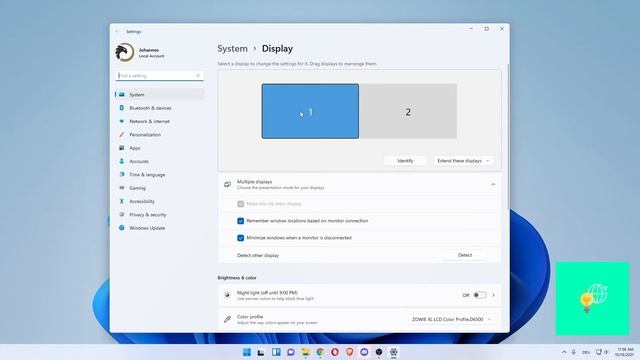This screenshot has width=640, height=360.
Task: Click the Johannes profile avatar
Action: click(124, 52)
